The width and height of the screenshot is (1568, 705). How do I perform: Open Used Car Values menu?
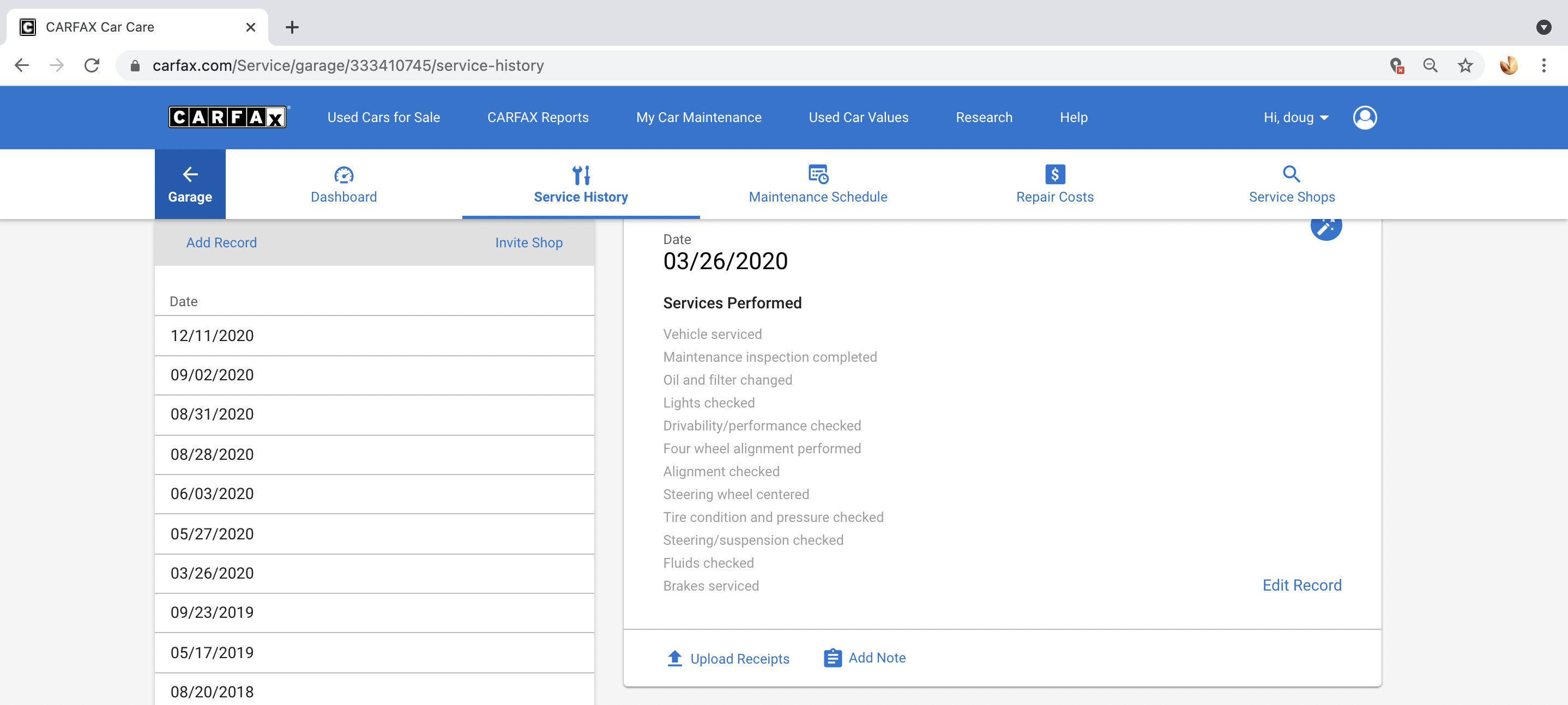tap(858, 117)
